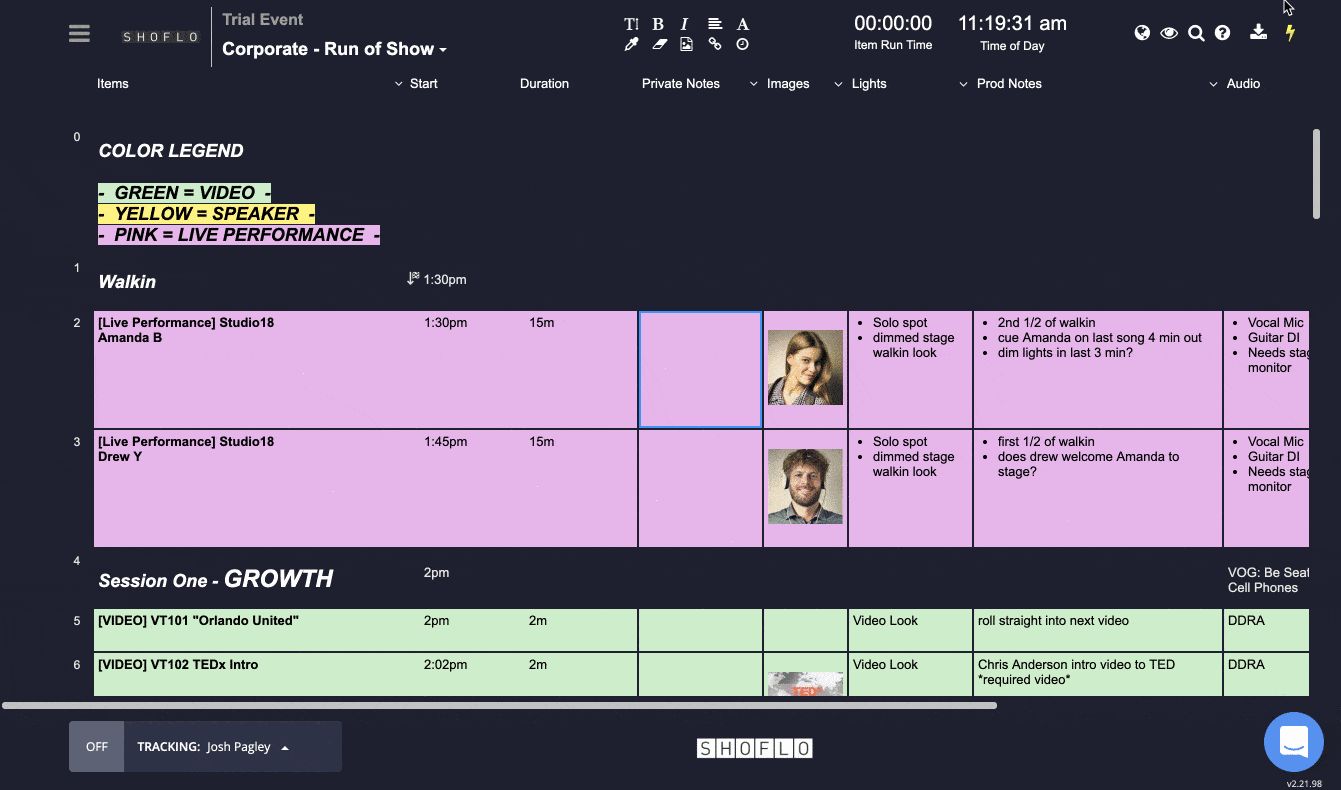The width and height of the screenshot is (1341, 790).
Task: Open the insert image tool
Action: 686,44
